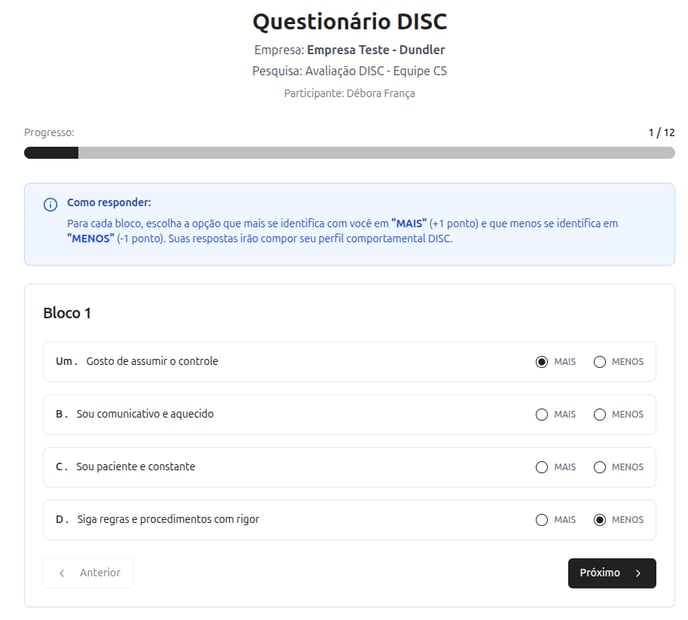
Task: Mark MENOS for Sou paciente e constante
Action: pos(600,467)
